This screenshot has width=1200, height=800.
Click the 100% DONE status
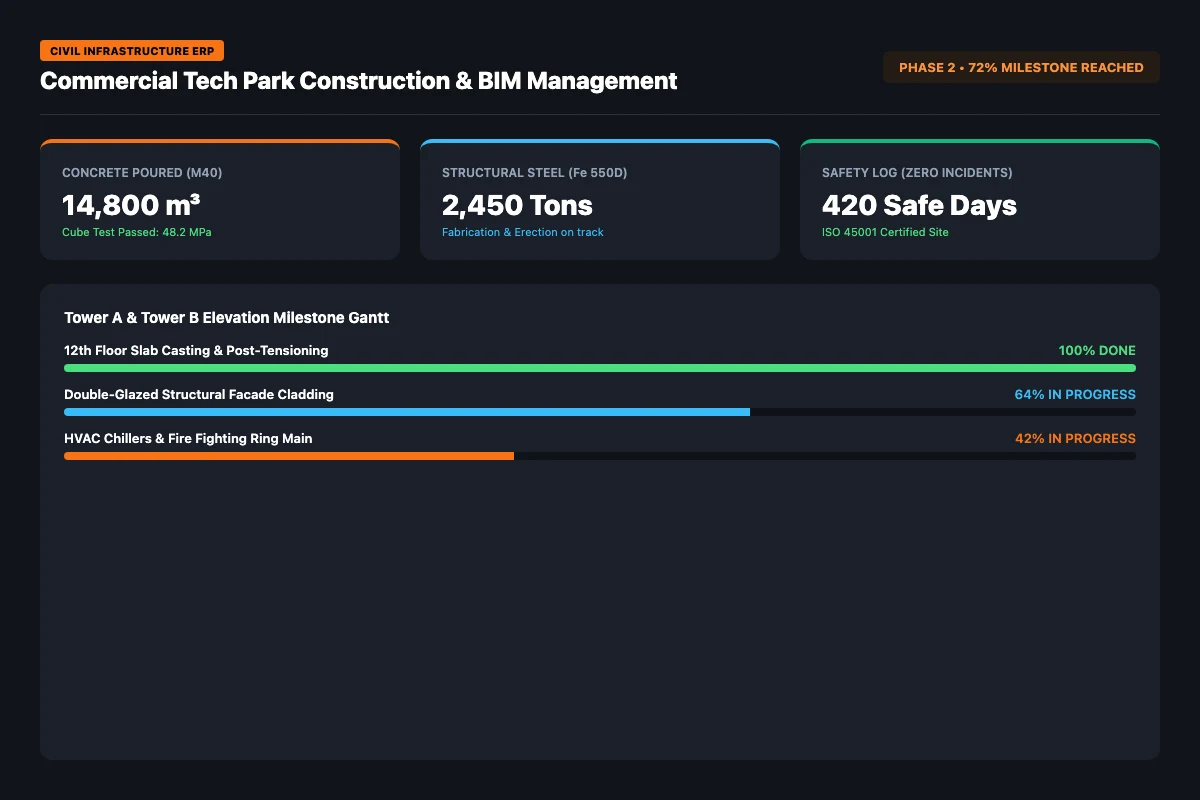[x=1097, y=351]
